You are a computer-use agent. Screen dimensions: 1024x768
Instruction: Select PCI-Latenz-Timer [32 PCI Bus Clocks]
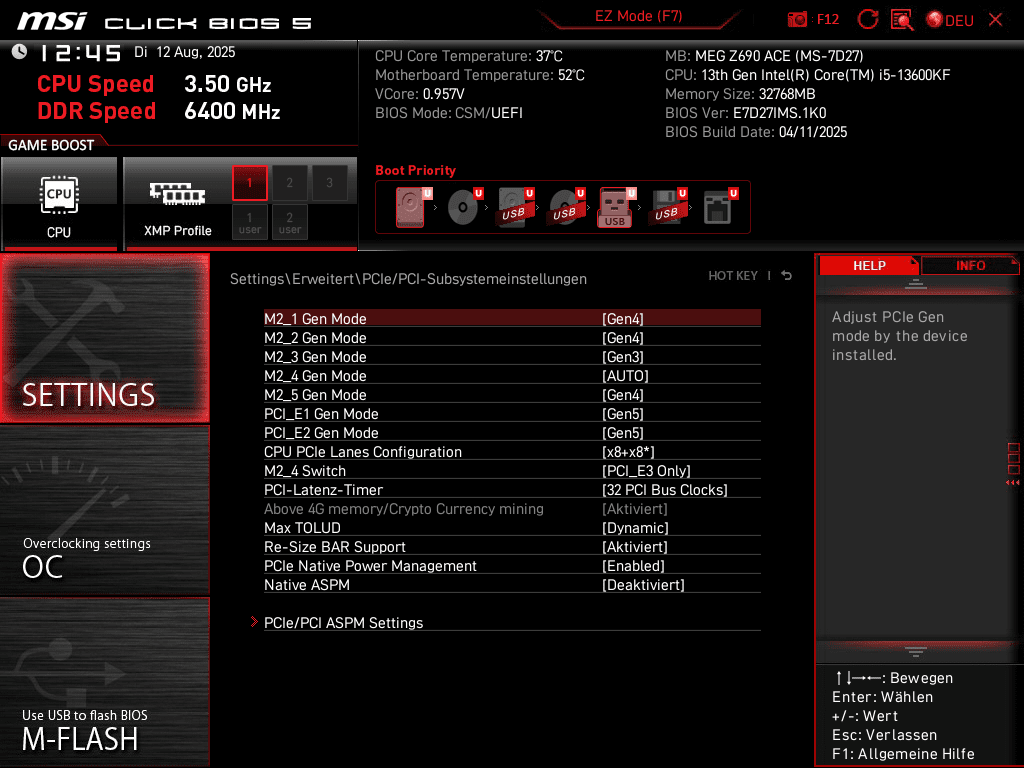click(x=512, y=489)
